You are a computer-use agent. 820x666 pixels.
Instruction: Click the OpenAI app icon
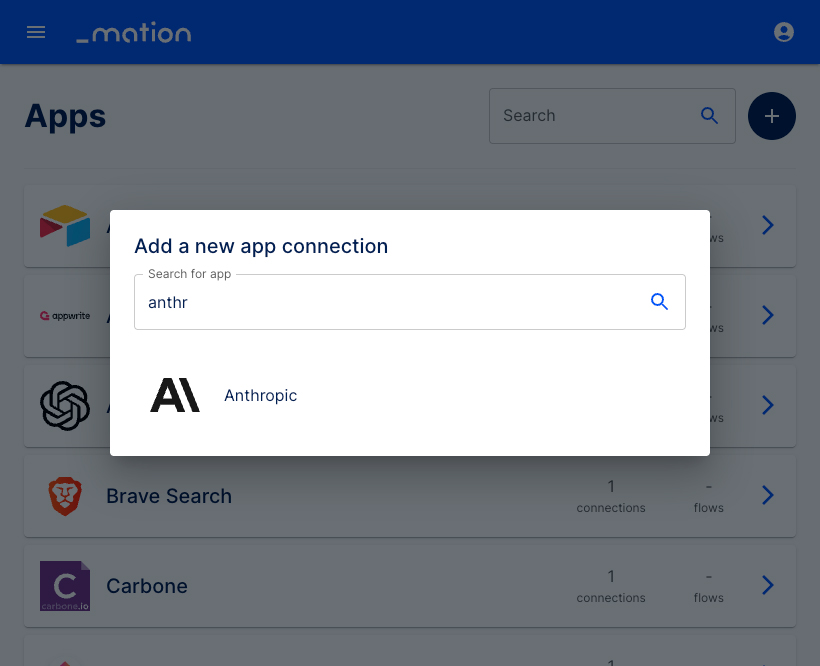pyautogui.click(x=65, y=406)
